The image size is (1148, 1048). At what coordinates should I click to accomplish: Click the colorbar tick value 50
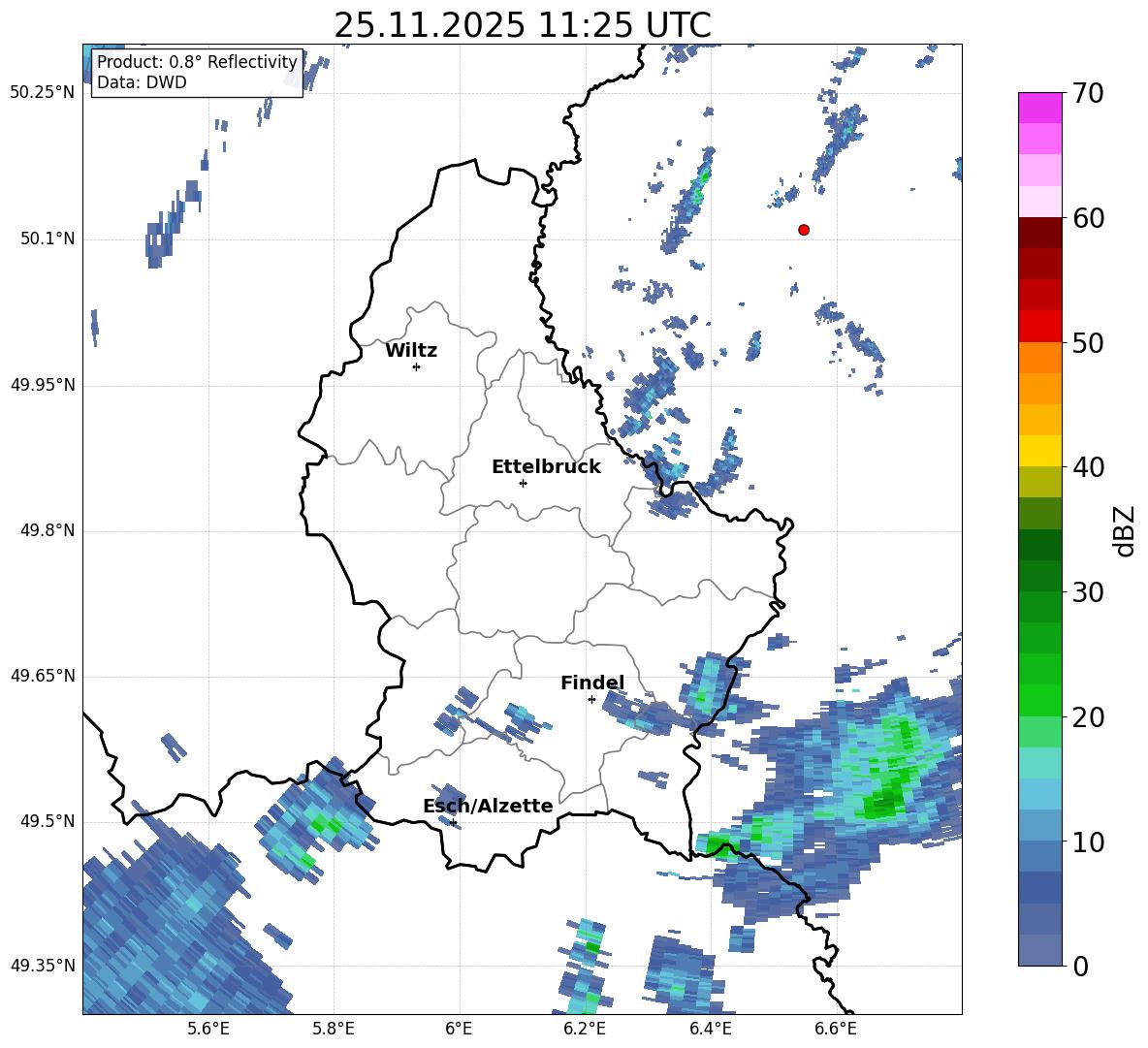click(x=1089, y=343)
